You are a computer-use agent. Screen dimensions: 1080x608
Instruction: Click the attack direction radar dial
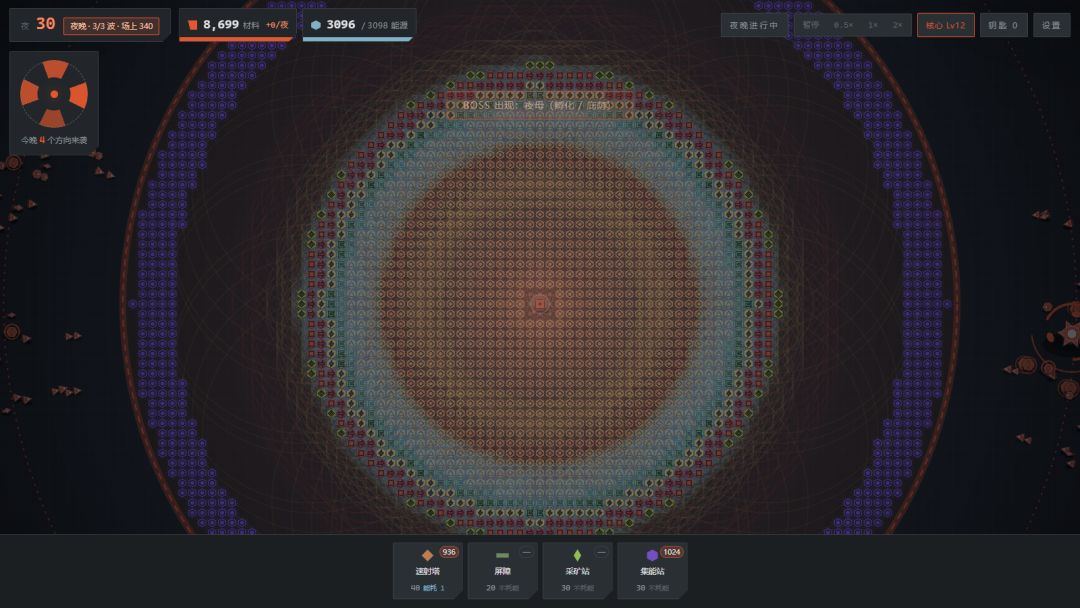[54, 94]
